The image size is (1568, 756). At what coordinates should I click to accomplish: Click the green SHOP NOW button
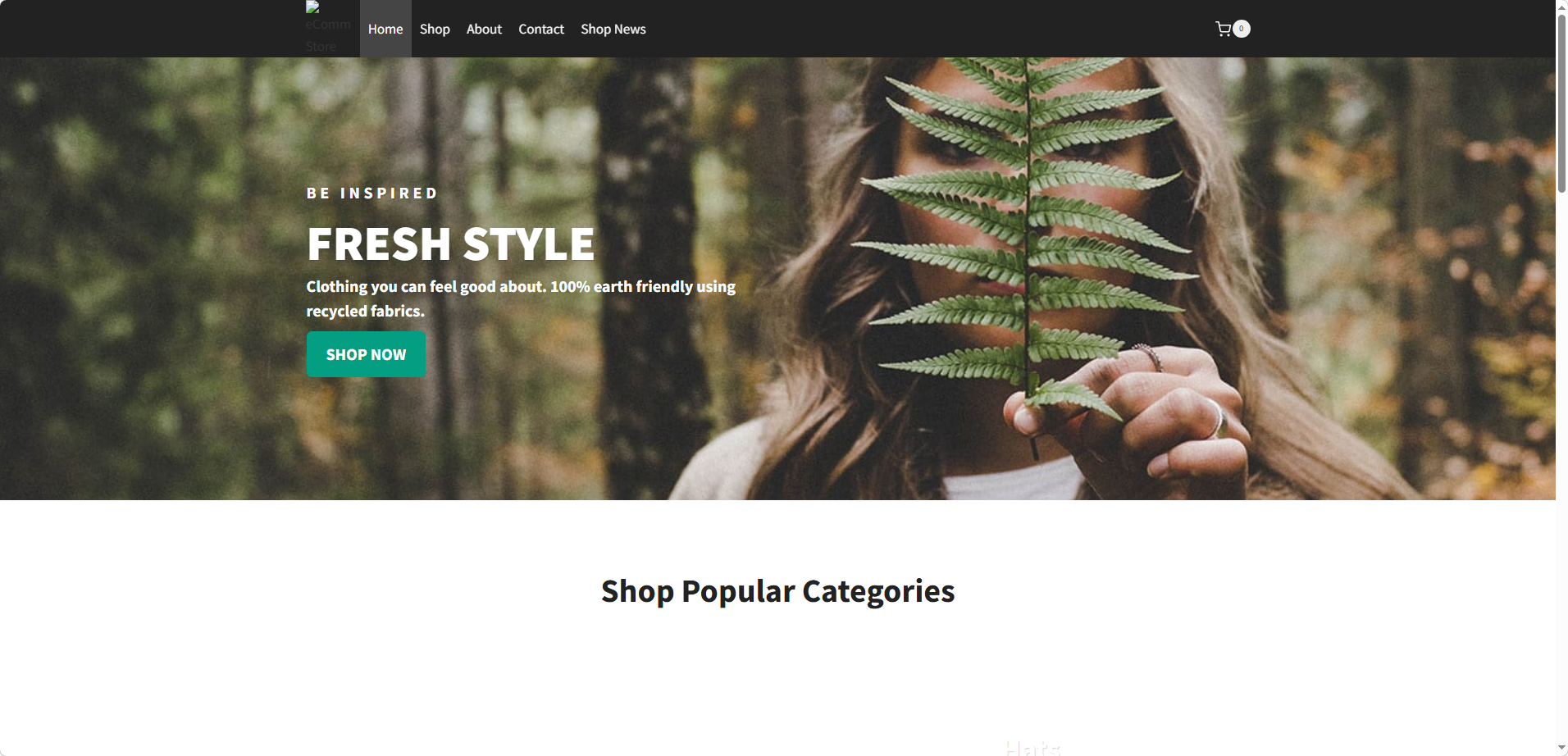366,354
